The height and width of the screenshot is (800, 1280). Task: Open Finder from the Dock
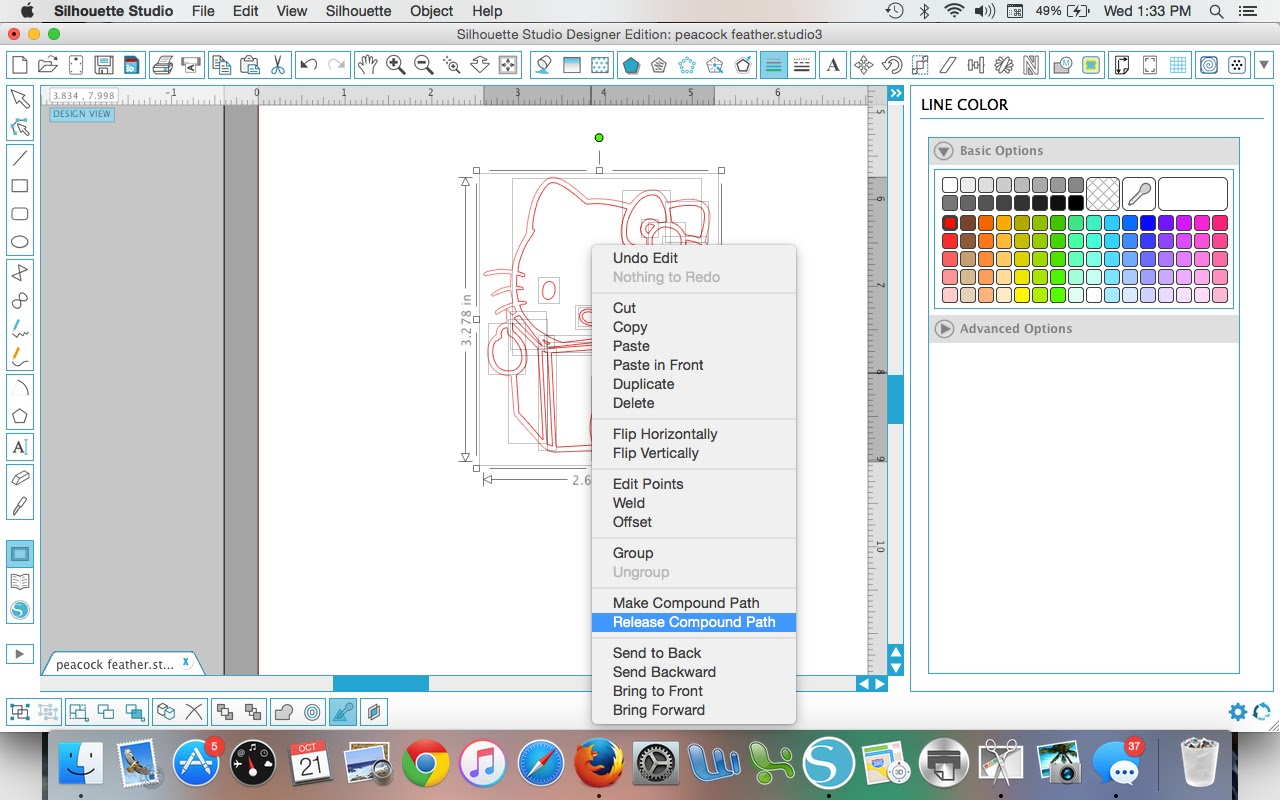tap(80, 765)
